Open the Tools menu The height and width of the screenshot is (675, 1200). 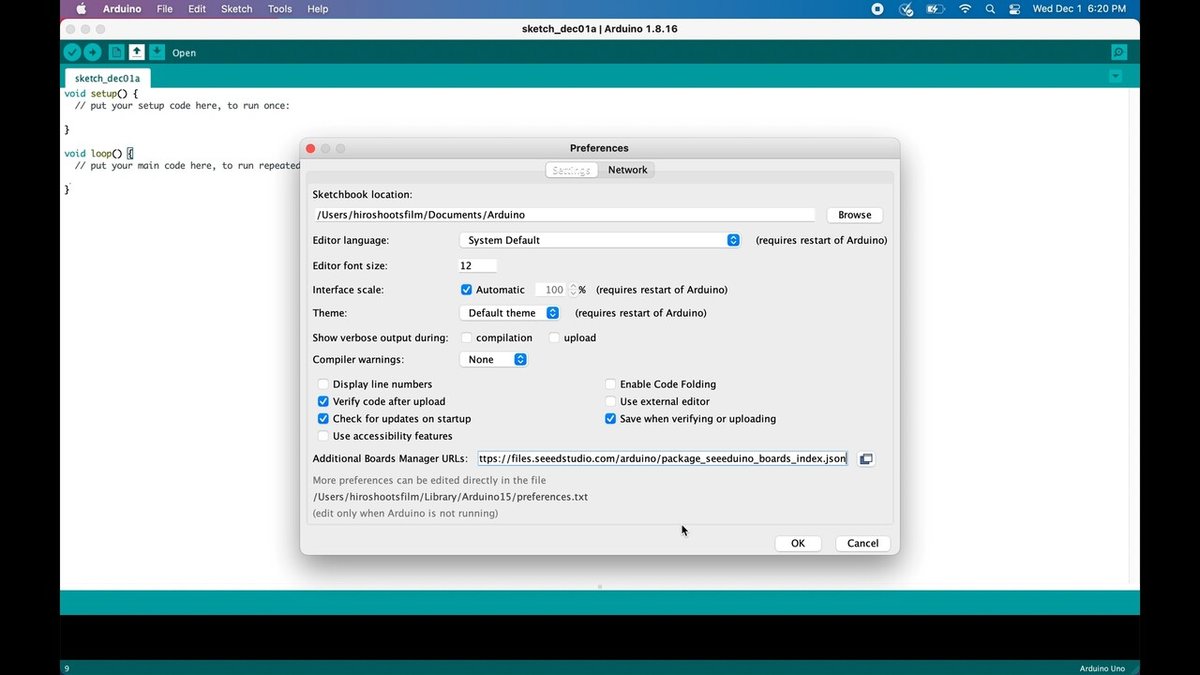coord(280,9)
